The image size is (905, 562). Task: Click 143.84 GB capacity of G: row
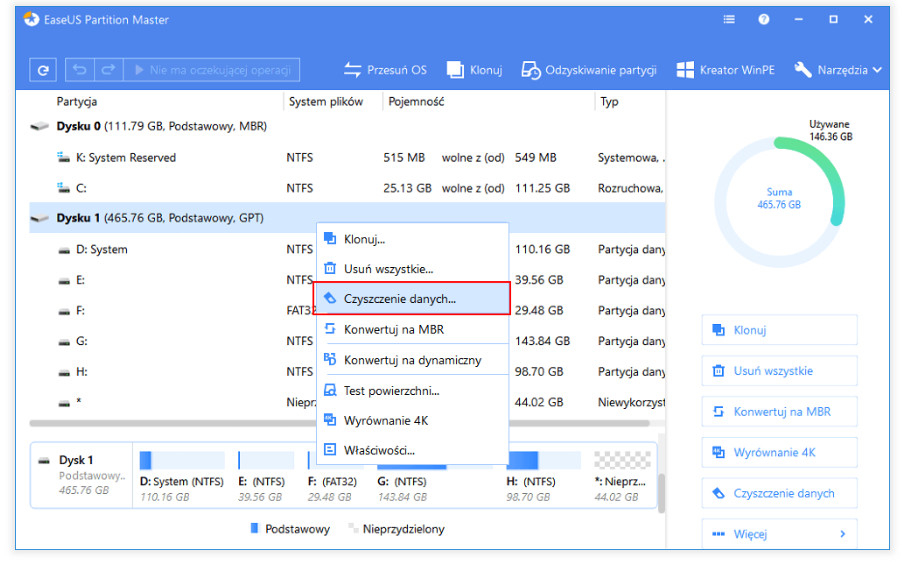point(542,341)
